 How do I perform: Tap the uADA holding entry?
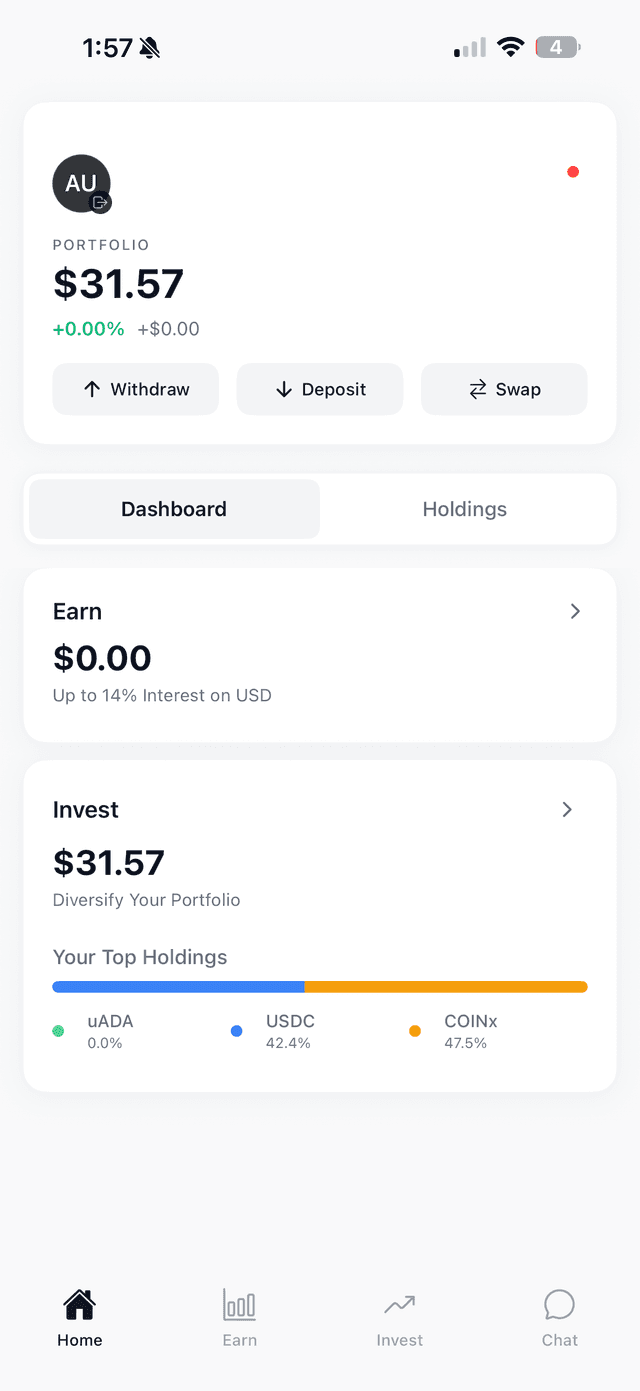(x=110, y=1031)
